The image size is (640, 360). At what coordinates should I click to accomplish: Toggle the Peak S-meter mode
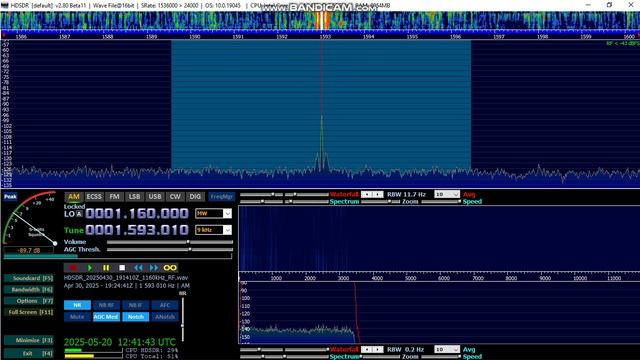coord(10,197)
